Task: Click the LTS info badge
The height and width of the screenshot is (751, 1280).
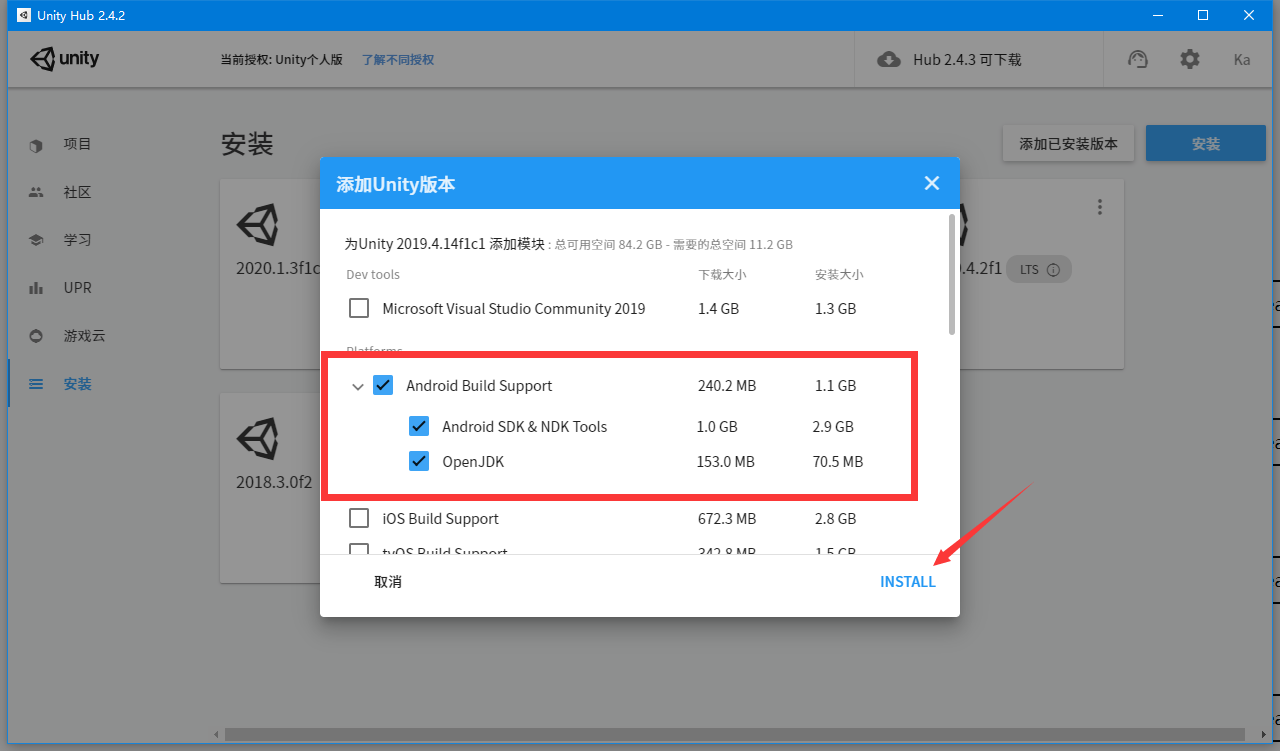Action: (x=1039, y=269)
